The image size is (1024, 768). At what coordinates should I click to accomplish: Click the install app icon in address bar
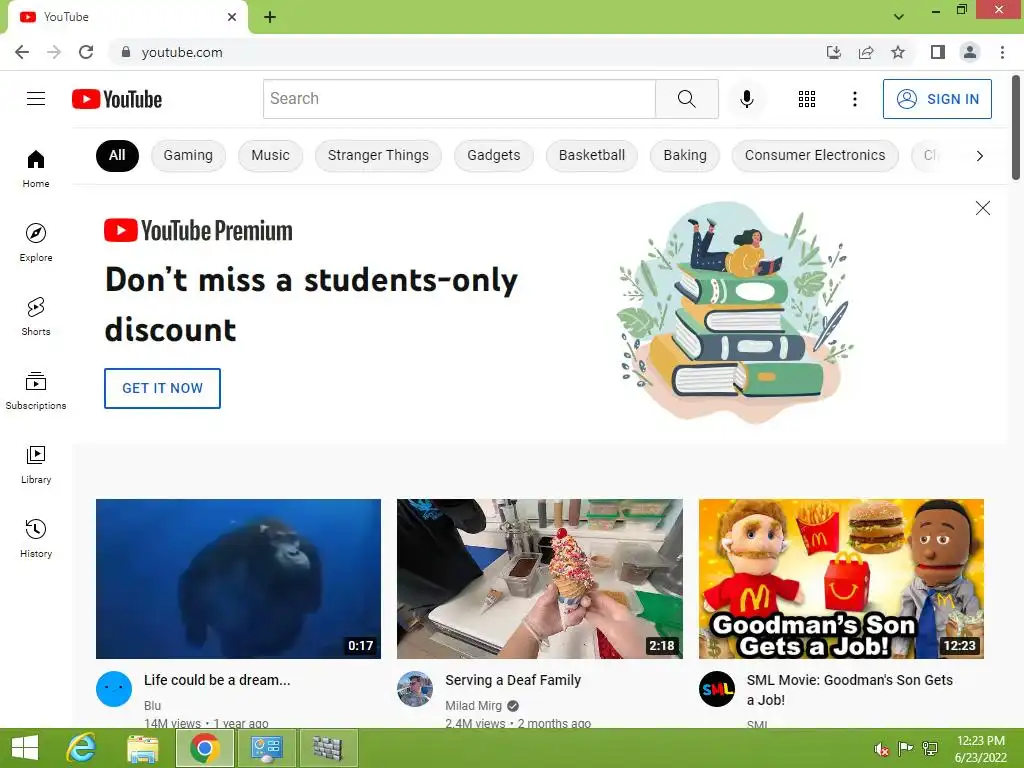833,52
